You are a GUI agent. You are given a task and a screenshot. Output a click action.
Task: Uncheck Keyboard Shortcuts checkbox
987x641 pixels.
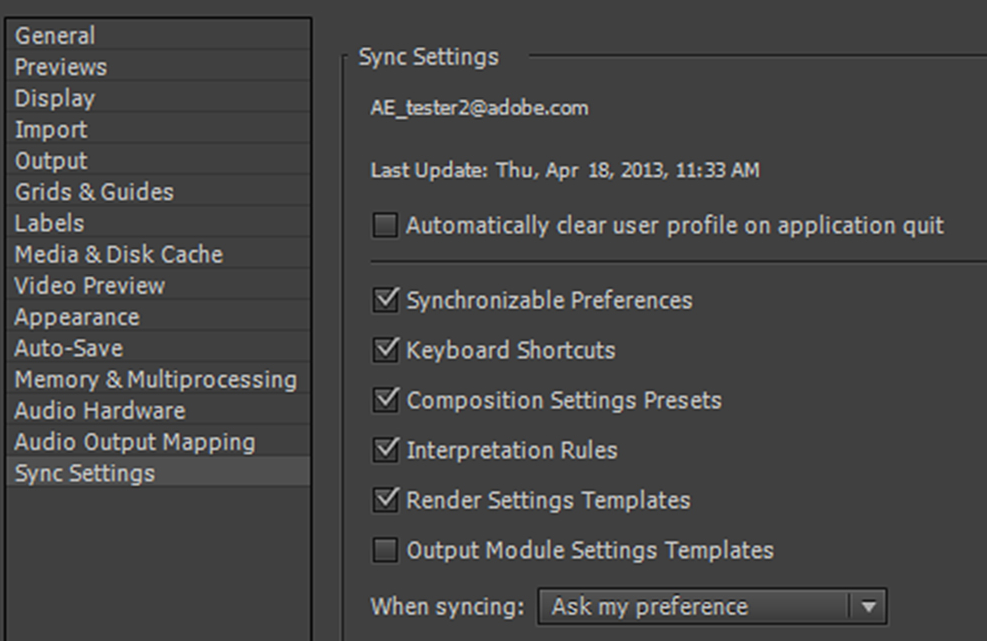tap(385, 350)
